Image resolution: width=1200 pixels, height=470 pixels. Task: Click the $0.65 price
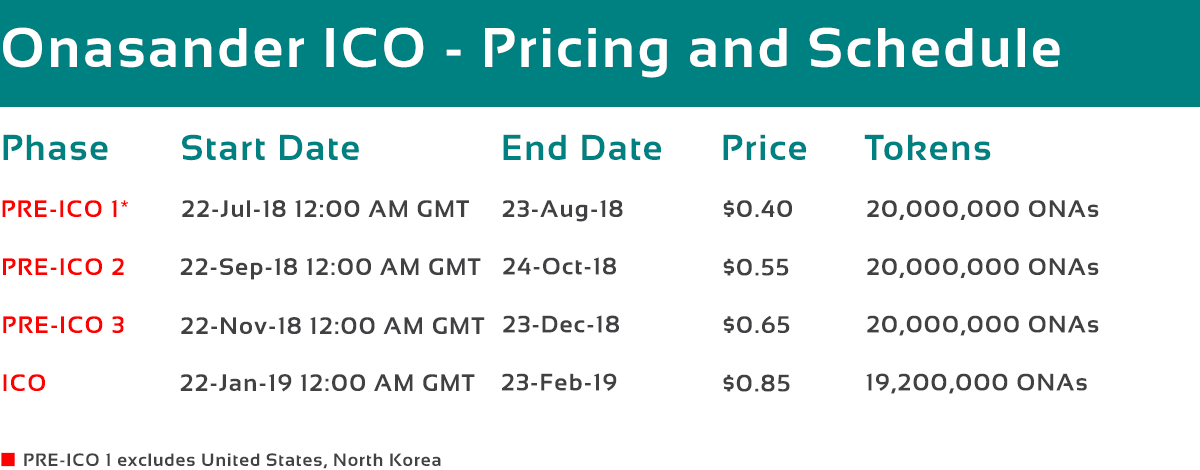[756, 325]
